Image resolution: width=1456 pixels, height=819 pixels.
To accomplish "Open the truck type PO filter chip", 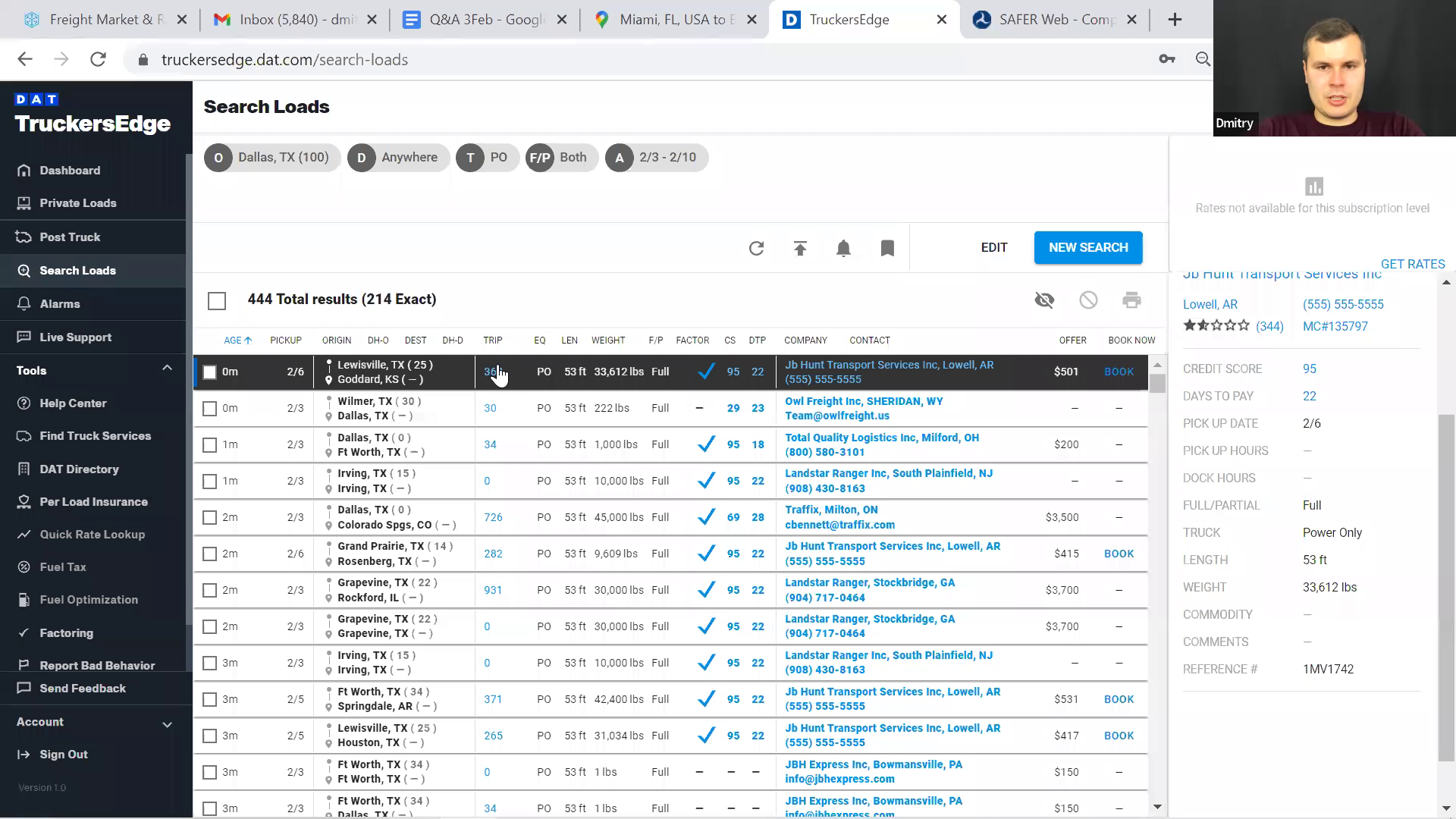I will pos(487,158).
